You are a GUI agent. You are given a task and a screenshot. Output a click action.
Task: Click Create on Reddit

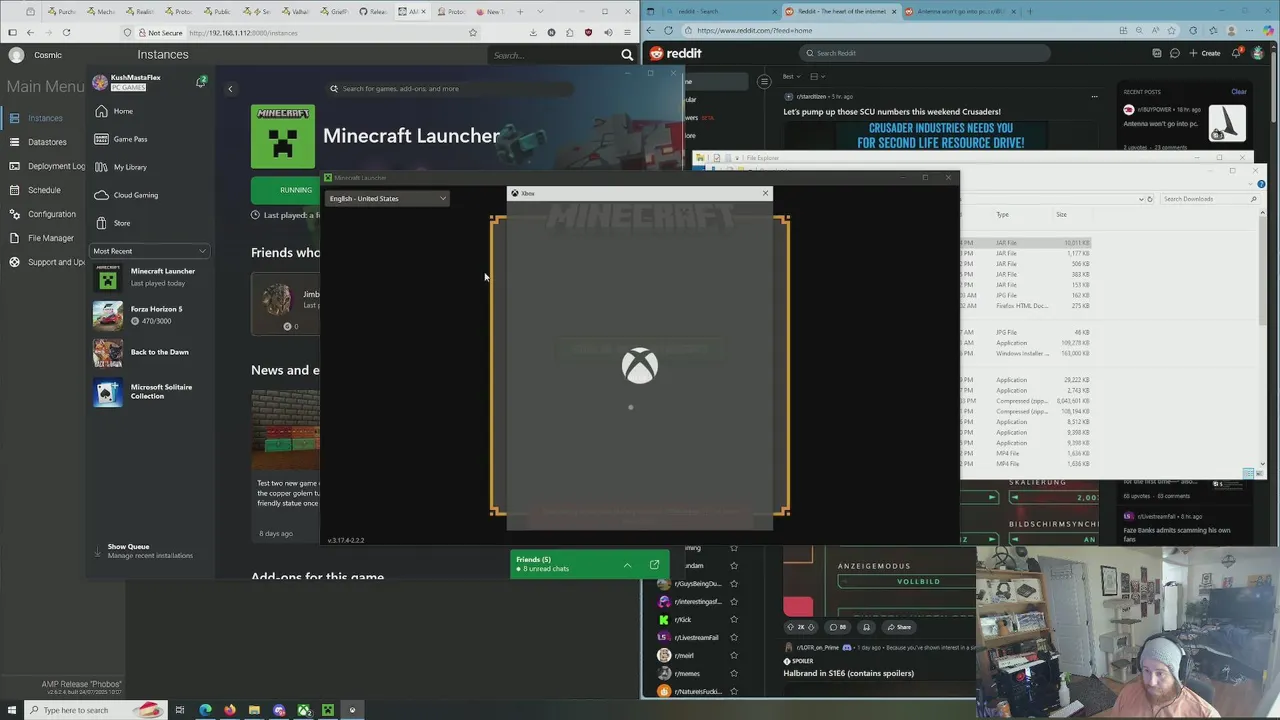(1204, 53)
